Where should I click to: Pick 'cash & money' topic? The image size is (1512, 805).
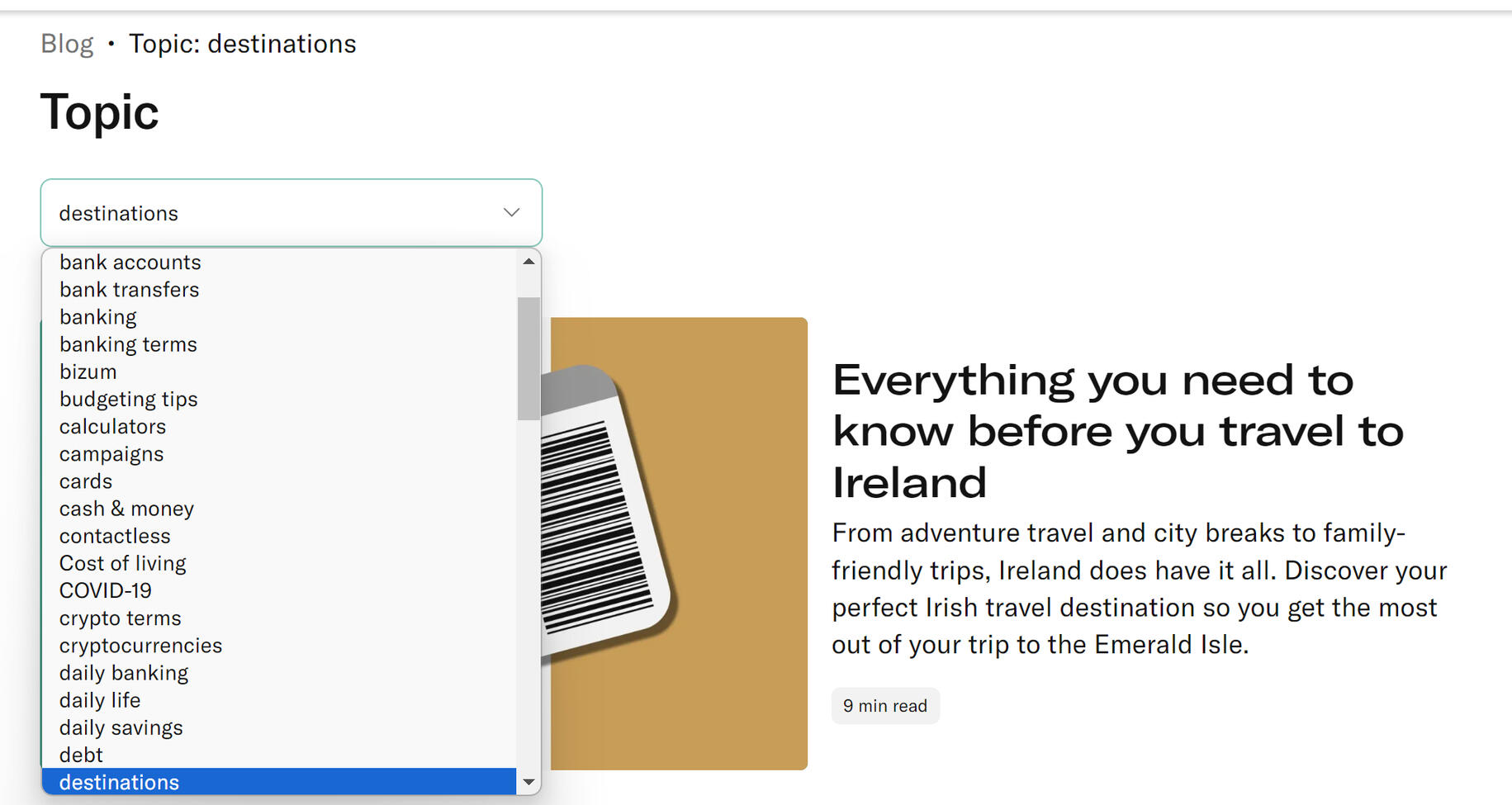pyautogui.click(x=126, y=509)
